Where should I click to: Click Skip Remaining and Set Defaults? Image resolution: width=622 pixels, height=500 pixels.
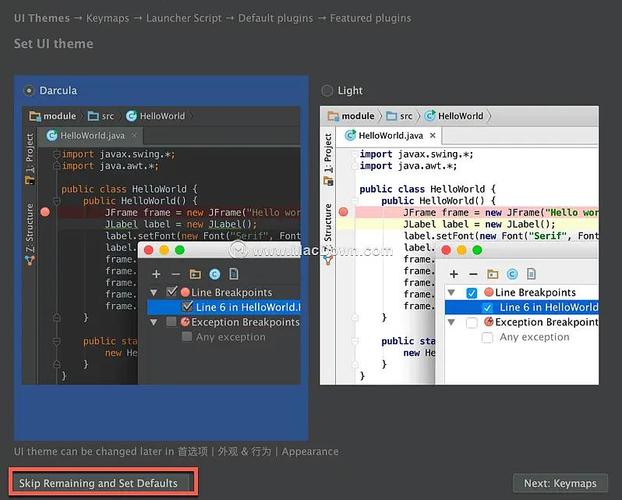(x=98, y=483)
